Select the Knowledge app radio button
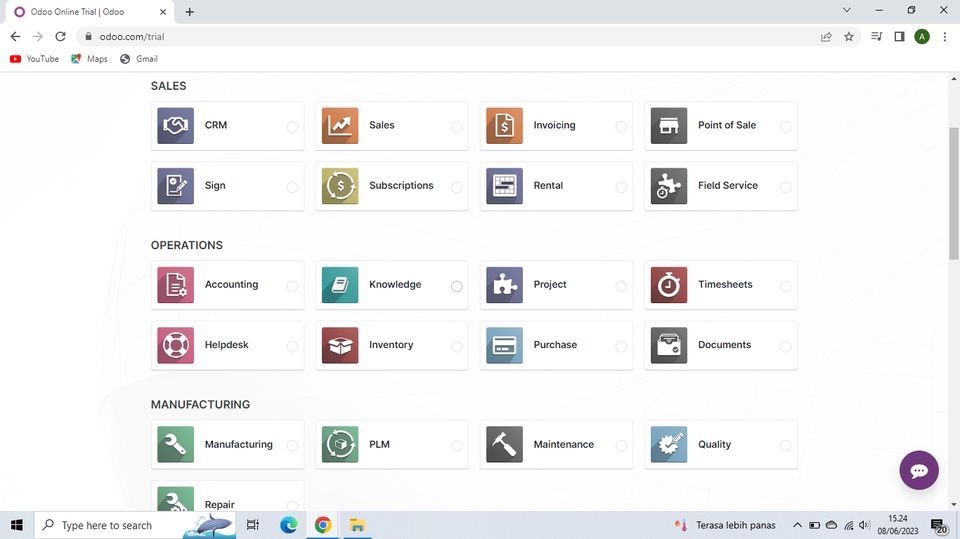This screenshot has width=960, height=539. pyautogui.click(x=457, y=286)
